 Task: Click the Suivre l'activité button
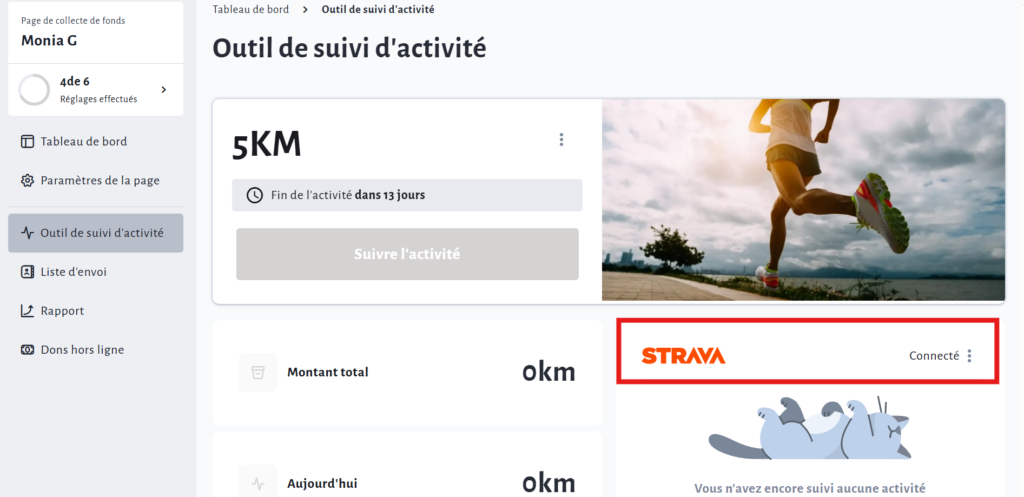click(x=408, y=254)
